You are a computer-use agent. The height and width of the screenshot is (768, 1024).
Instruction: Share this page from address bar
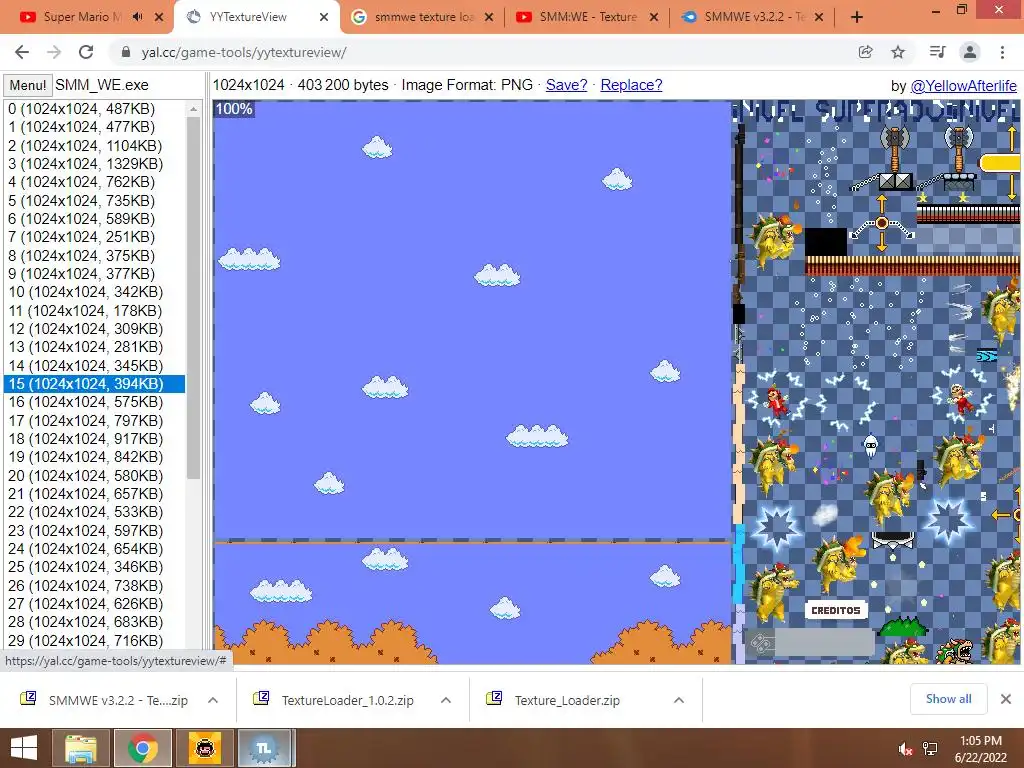(865, 52)
